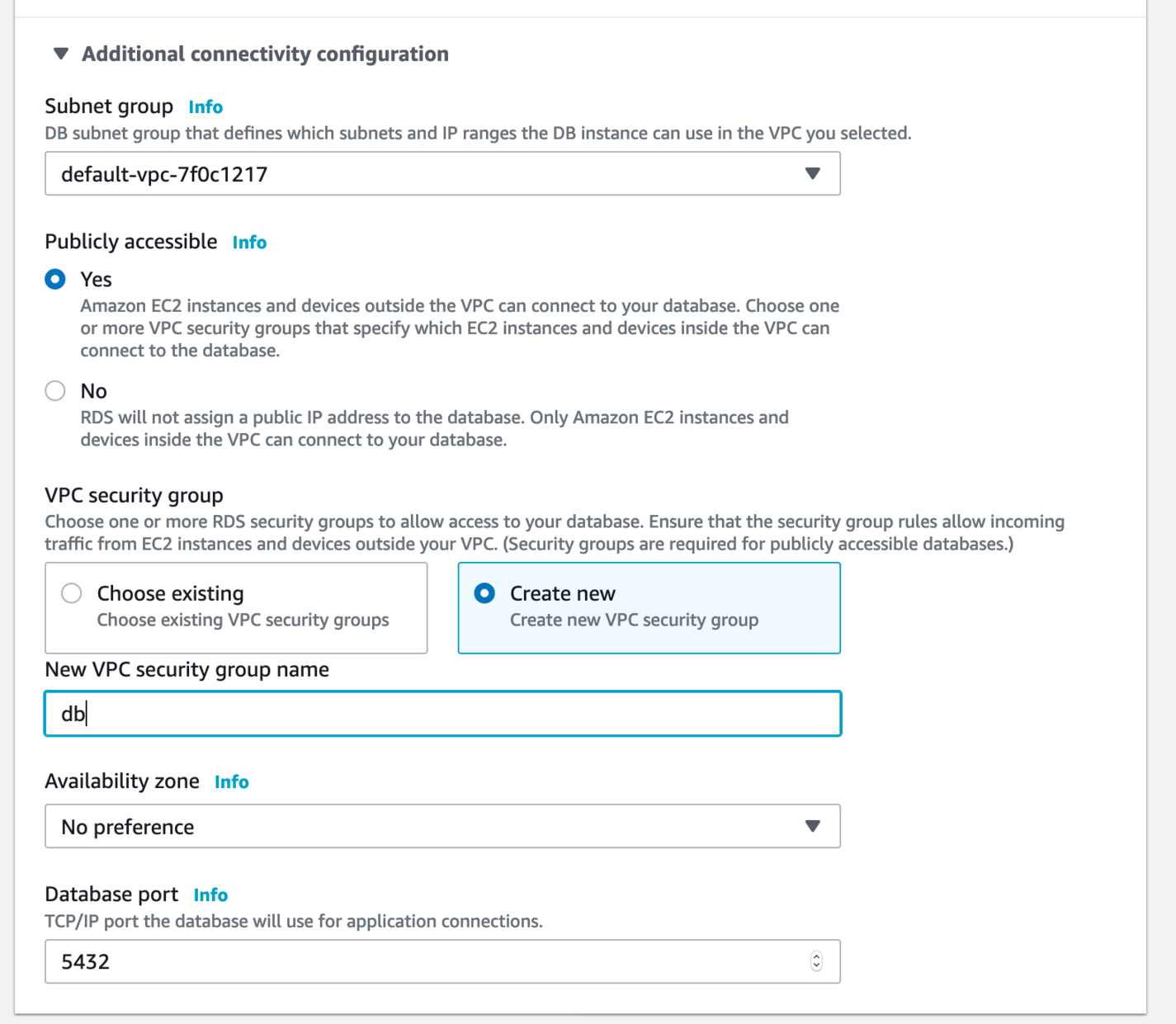Viewport: 1176px width, 1024px height.
Task: Collapse Additional connectivity configuration section
Action: [60, 54]
